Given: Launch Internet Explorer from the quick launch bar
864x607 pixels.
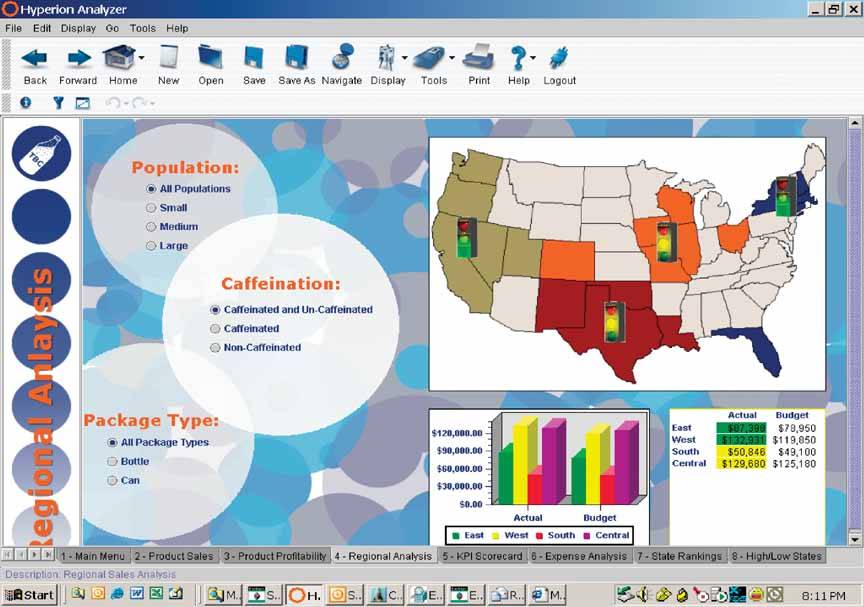Looking at the screenshot, I should click(117, 594).
